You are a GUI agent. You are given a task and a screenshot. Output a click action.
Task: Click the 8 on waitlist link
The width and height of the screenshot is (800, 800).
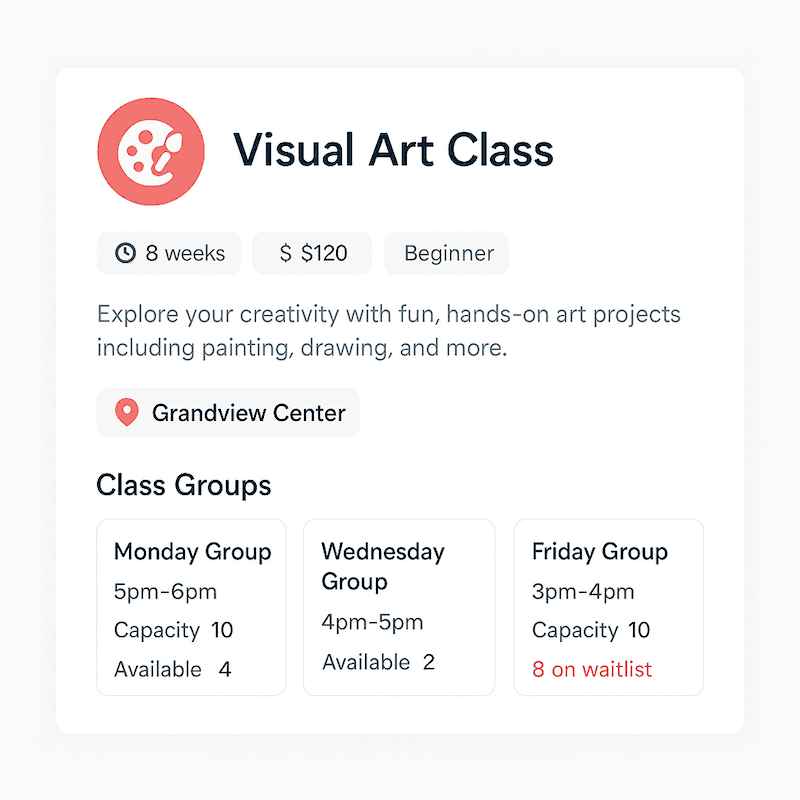592,669
